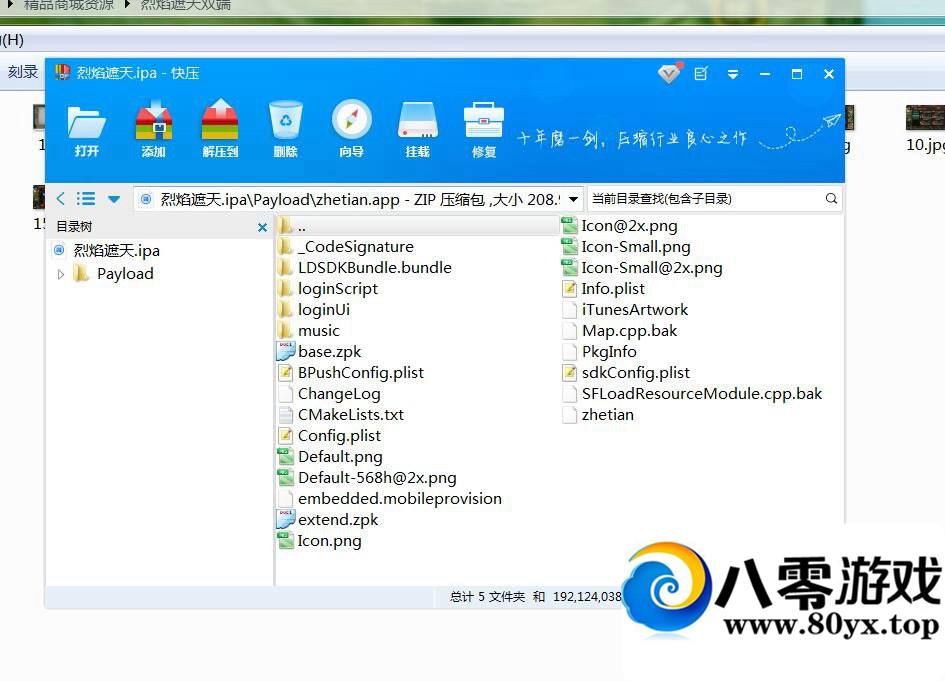945x681 pixels.
Task: Click the search magnifier icon
Action: tap(831, 198)
